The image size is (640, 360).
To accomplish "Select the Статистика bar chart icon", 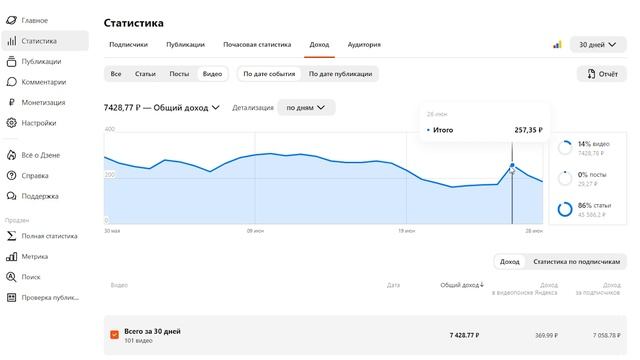I will coord(12,41).
